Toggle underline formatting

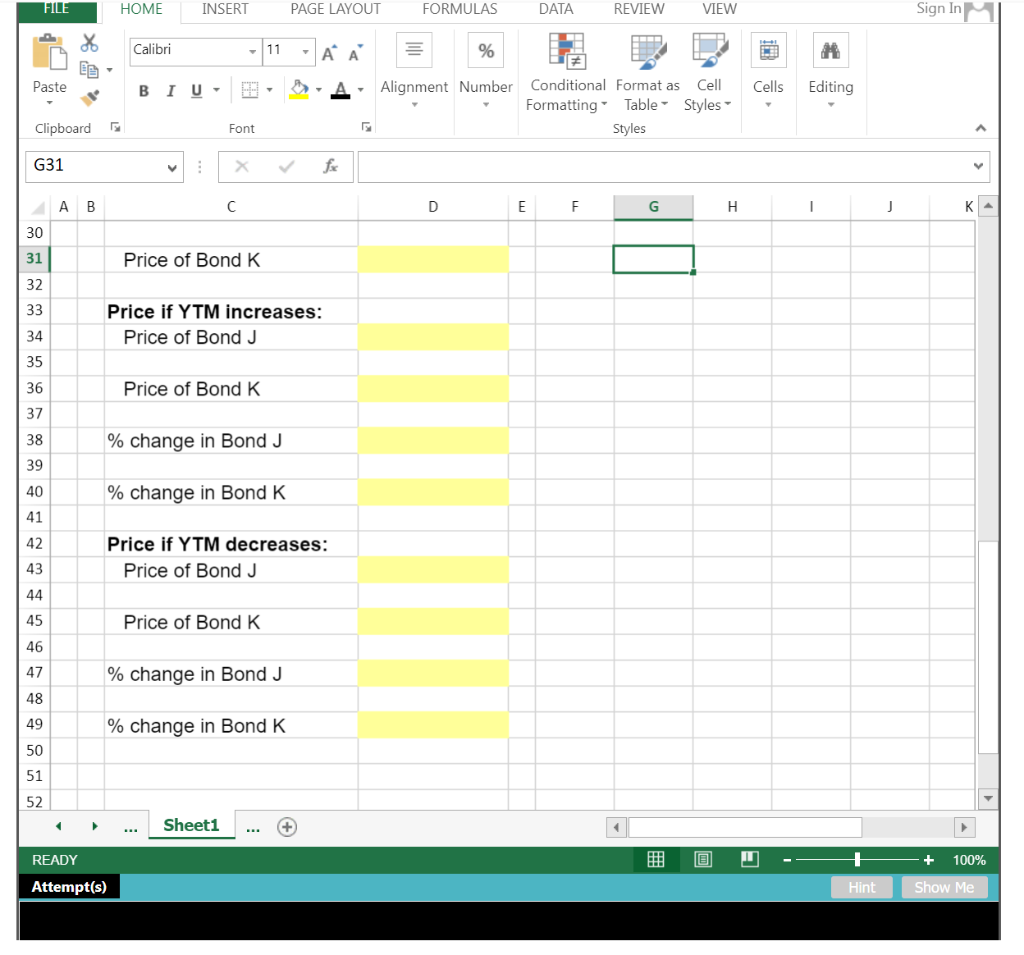(x=195, y=90)
